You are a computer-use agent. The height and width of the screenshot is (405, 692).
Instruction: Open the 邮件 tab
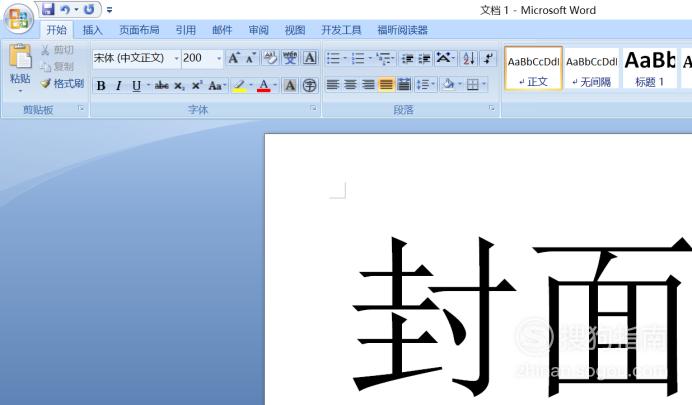click(222, 30)
